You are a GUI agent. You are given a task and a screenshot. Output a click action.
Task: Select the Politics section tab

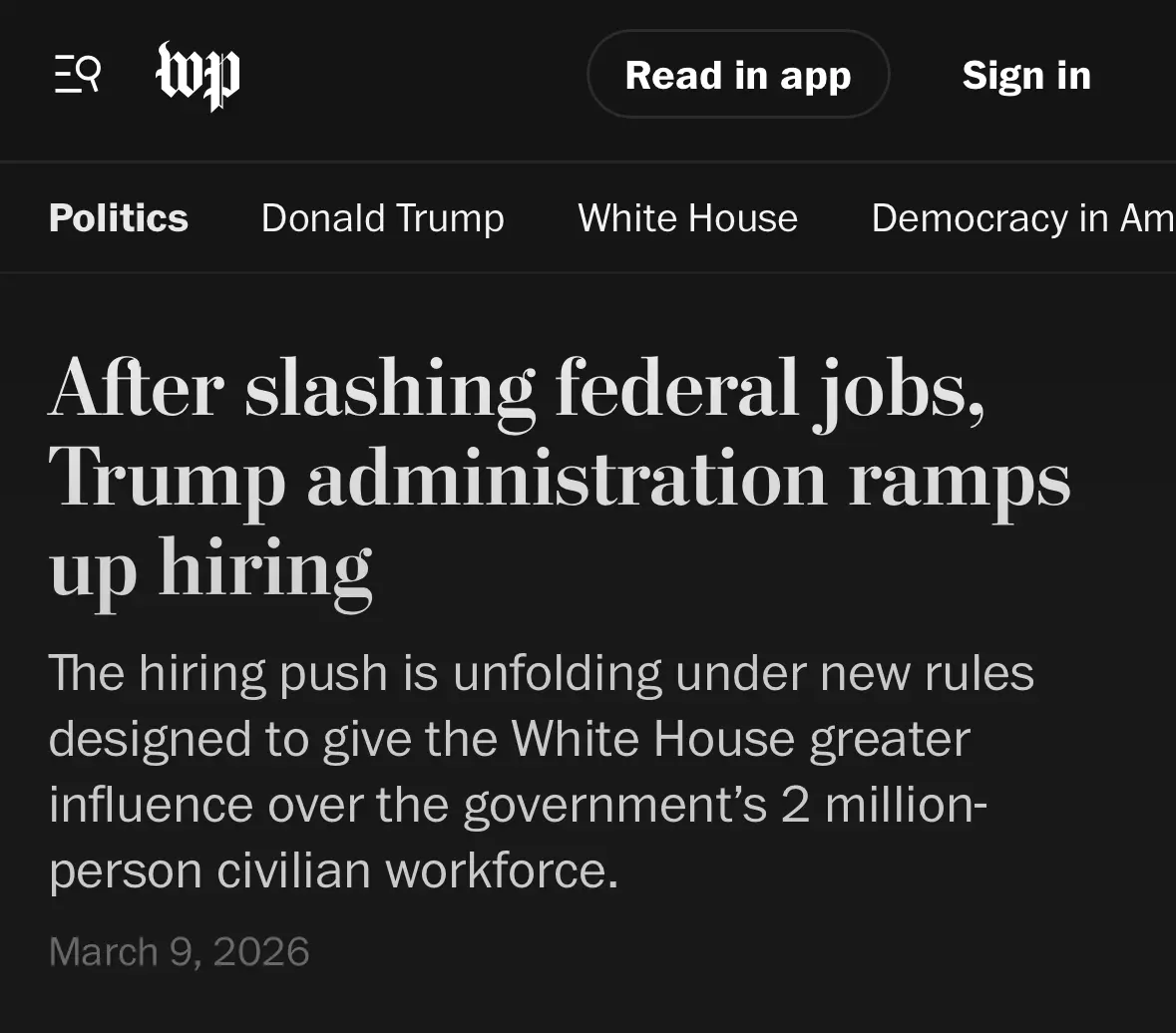[x=119, y=218]
